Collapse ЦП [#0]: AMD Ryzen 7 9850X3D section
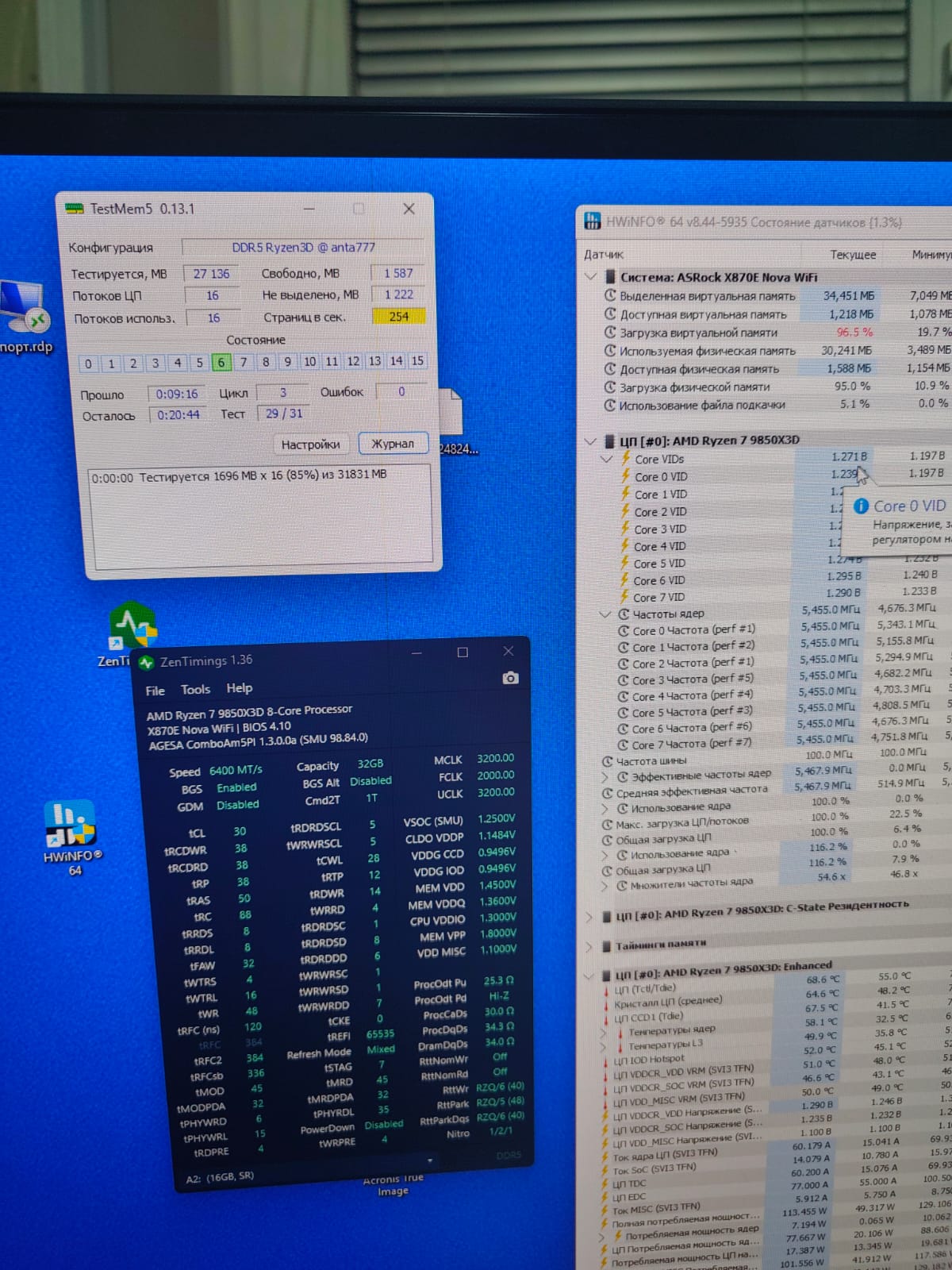The image size is (952, 1270). pos(589,441)
